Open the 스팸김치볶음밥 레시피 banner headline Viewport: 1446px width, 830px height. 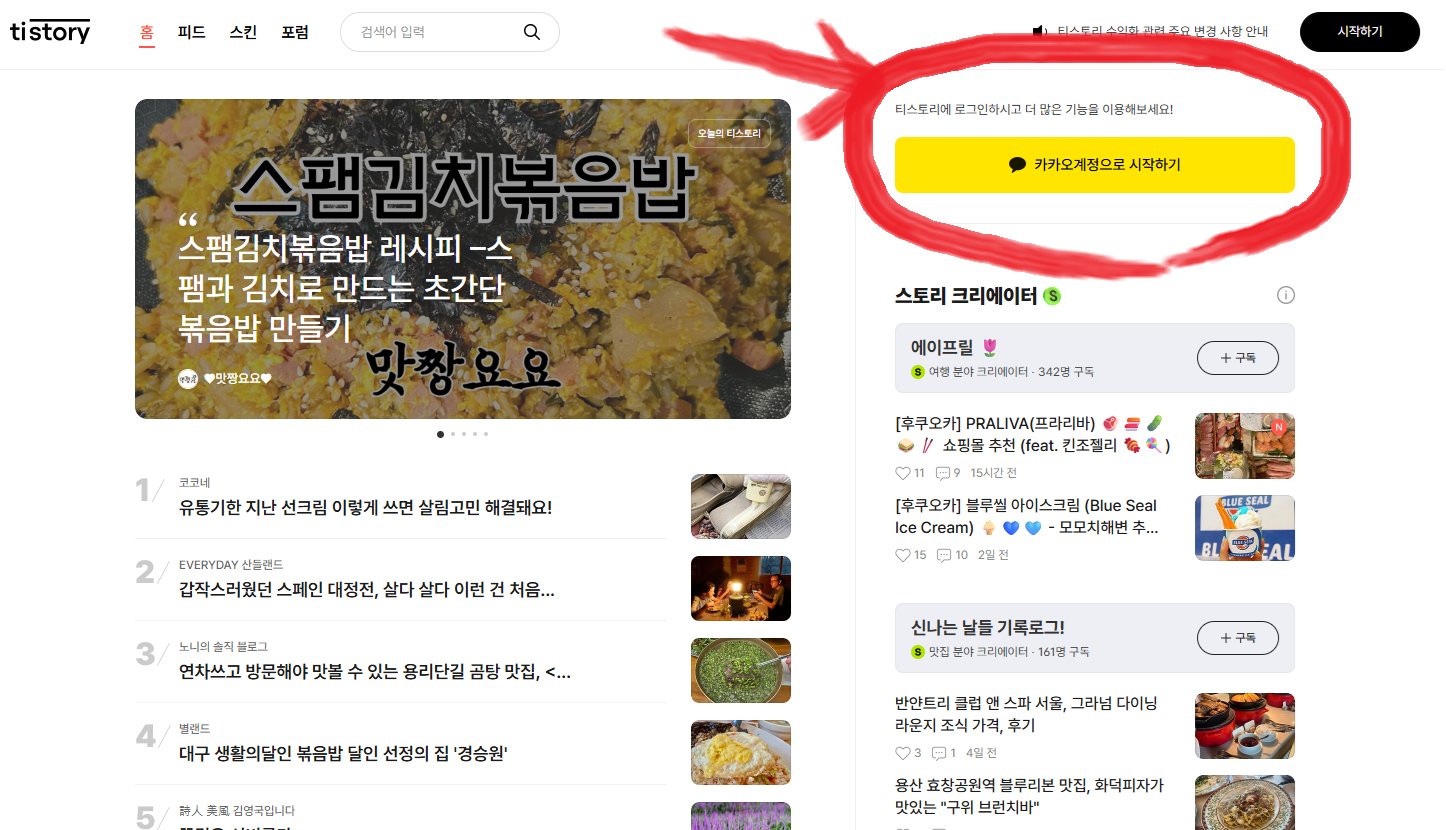(x=345, y=290)
